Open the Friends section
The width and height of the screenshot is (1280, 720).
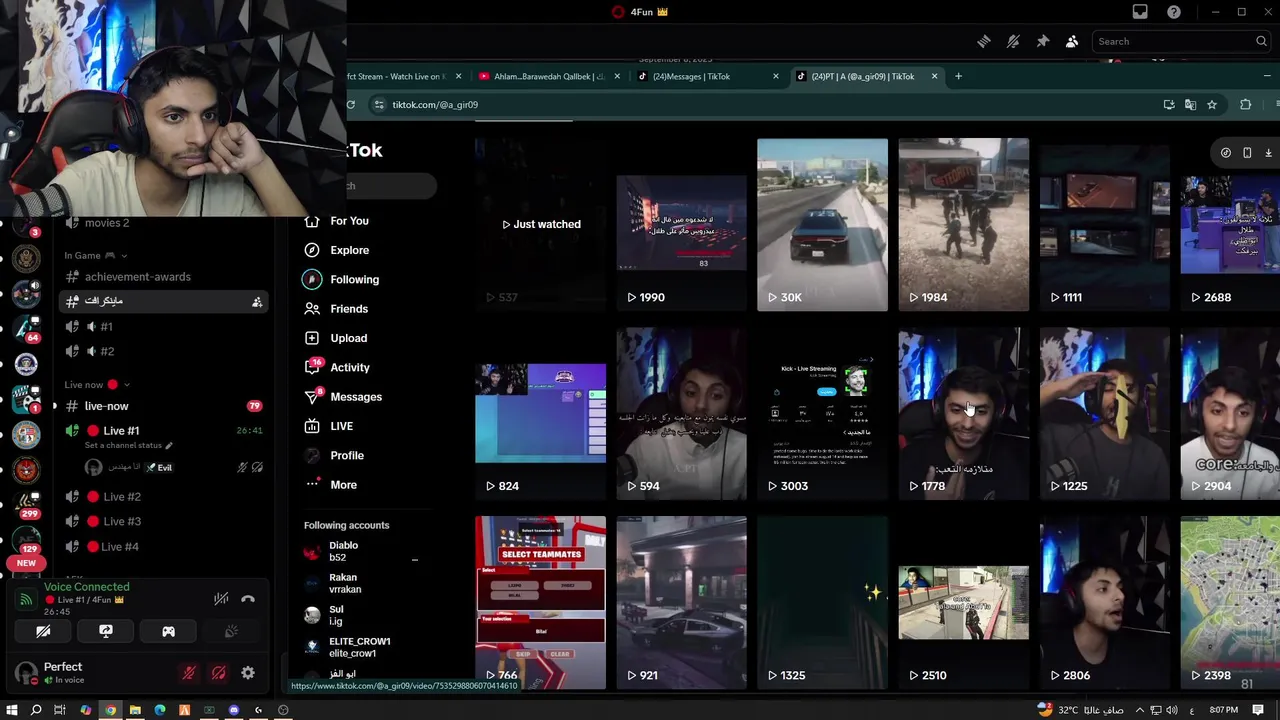(349, 309)
